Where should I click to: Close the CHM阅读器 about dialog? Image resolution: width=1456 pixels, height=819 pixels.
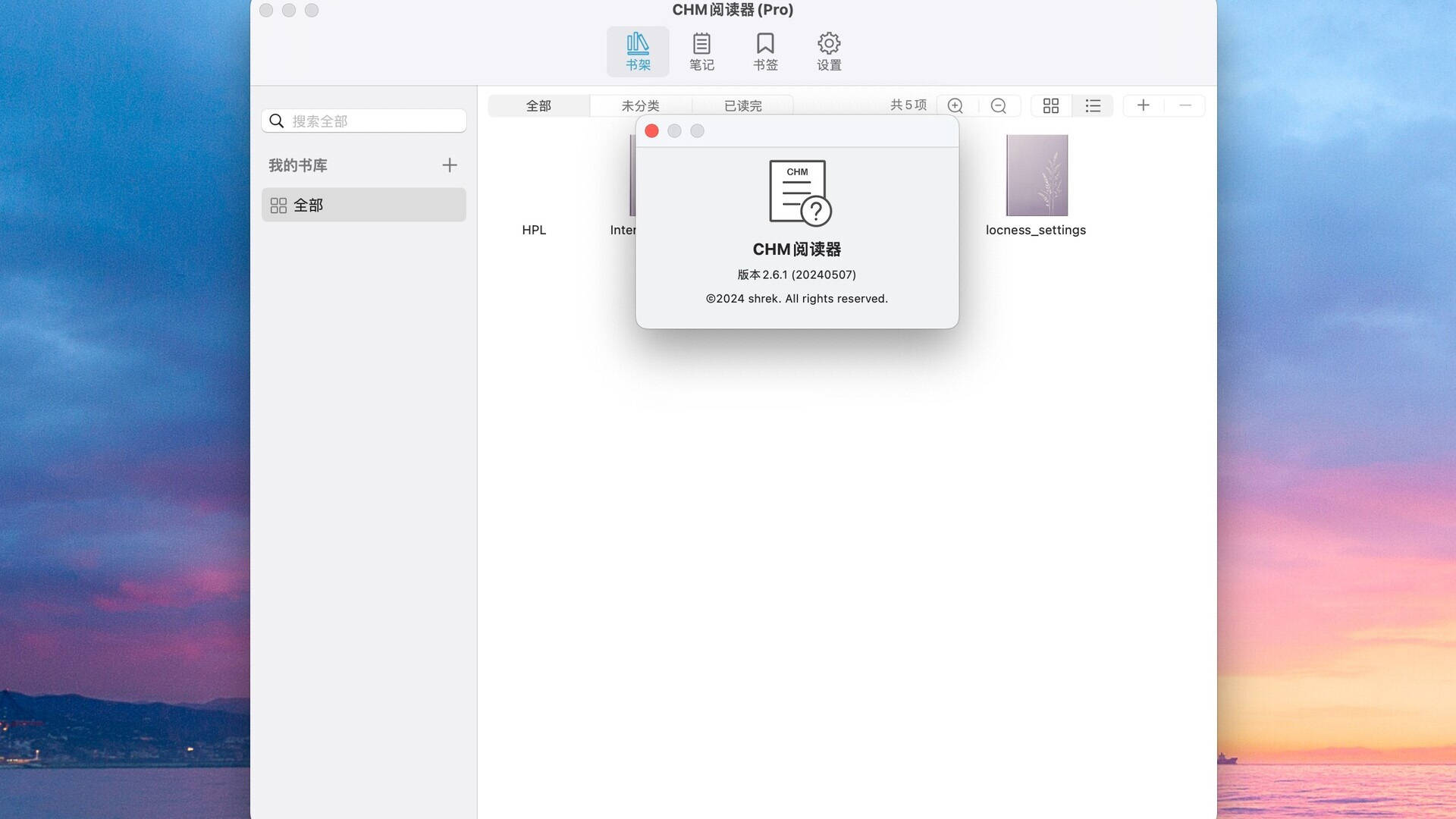(x=651, y=131)
